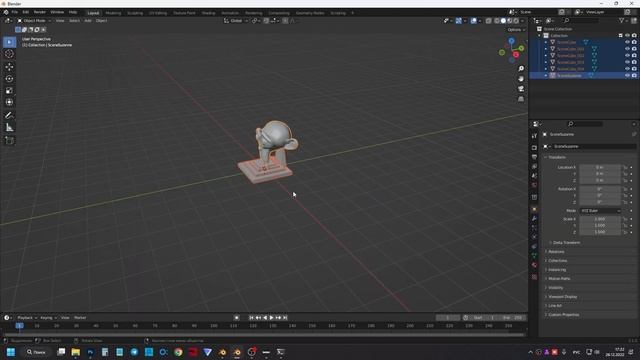The width and height of the screenshot is (640, 360).
Task: Jump to the timeline end frame
Action: [285, 318]
